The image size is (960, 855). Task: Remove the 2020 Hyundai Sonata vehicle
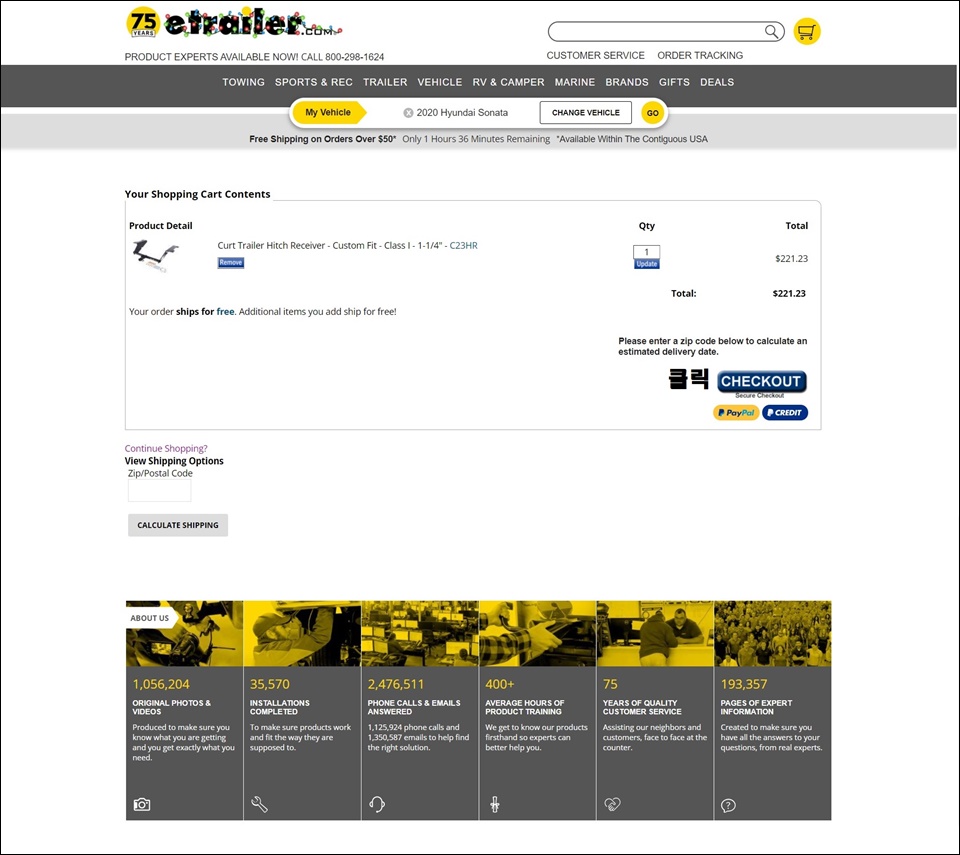pos(408,113)
